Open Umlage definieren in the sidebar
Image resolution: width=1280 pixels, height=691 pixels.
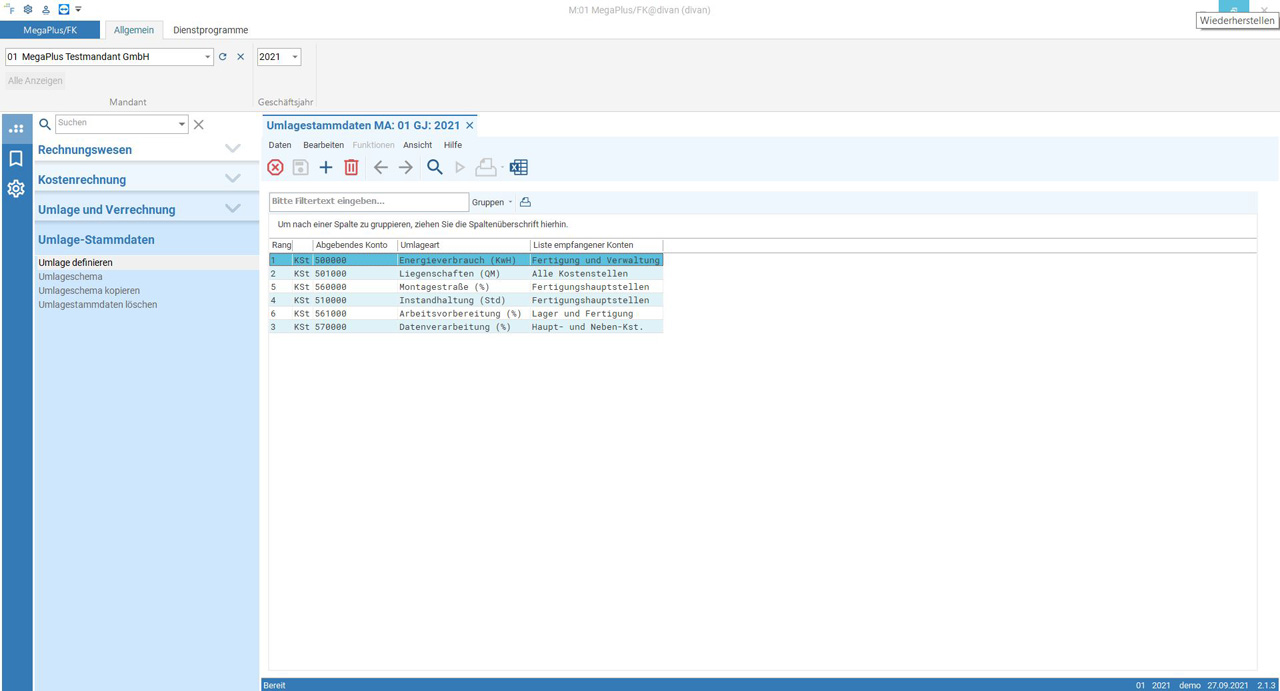pos(147,262)
